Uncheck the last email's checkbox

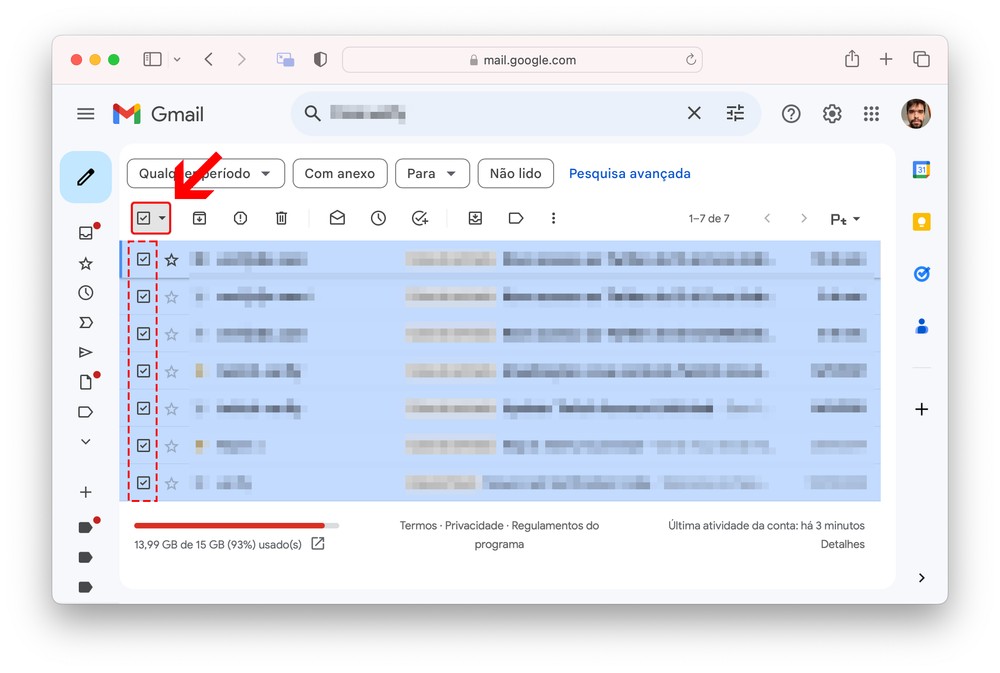[x=144, y=483]
